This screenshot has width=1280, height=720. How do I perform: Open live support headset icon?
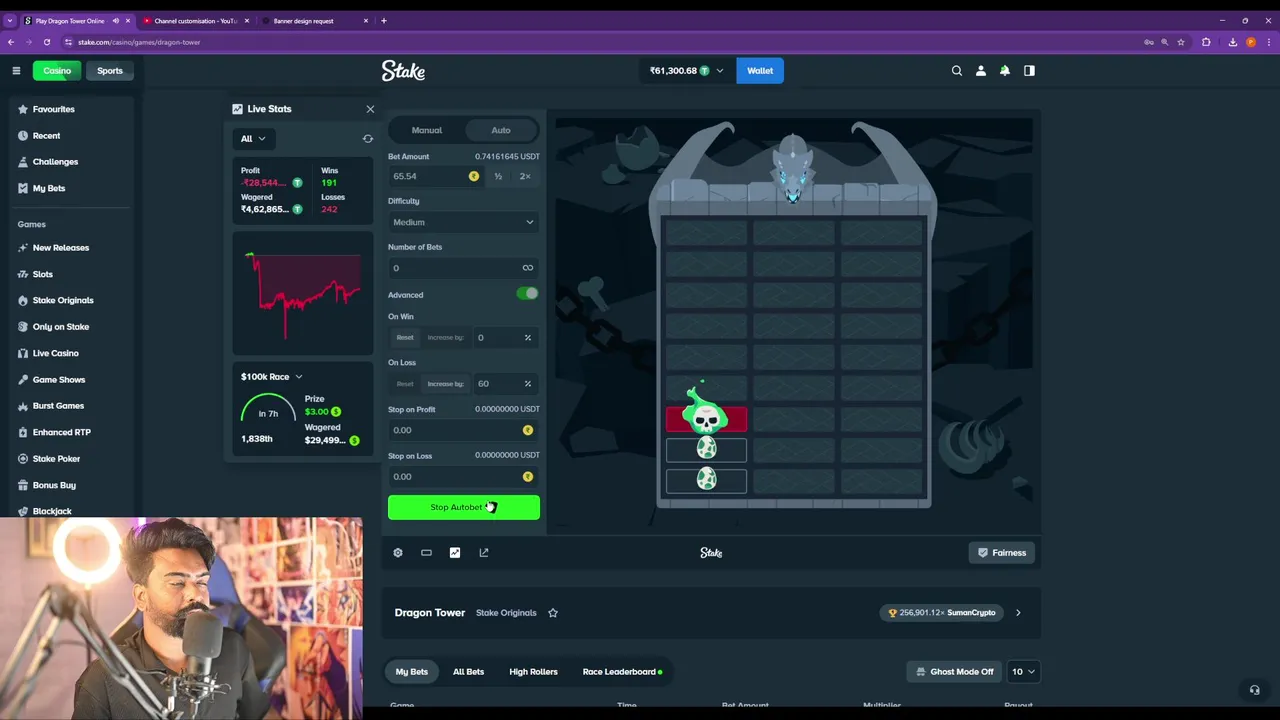(x=1254, y=690)
